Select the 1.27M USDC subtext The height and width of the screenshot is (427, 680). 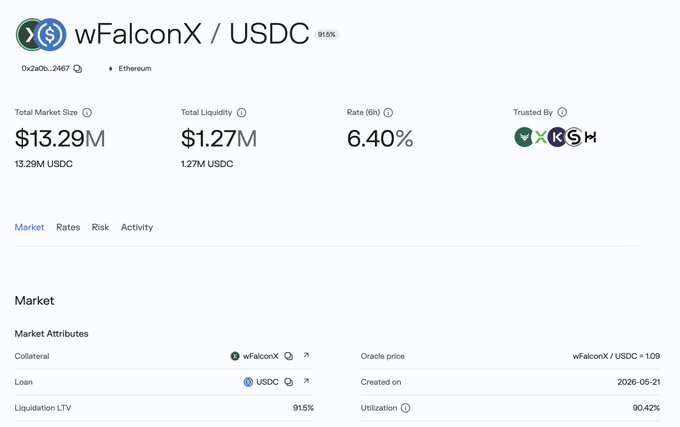point(207,164)
